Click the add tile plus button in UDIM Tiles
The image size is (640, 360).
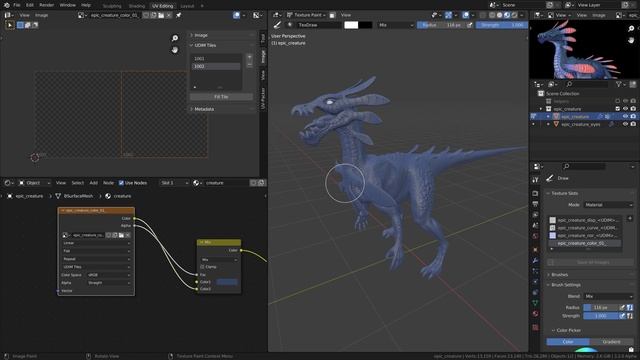click(249, 57)
